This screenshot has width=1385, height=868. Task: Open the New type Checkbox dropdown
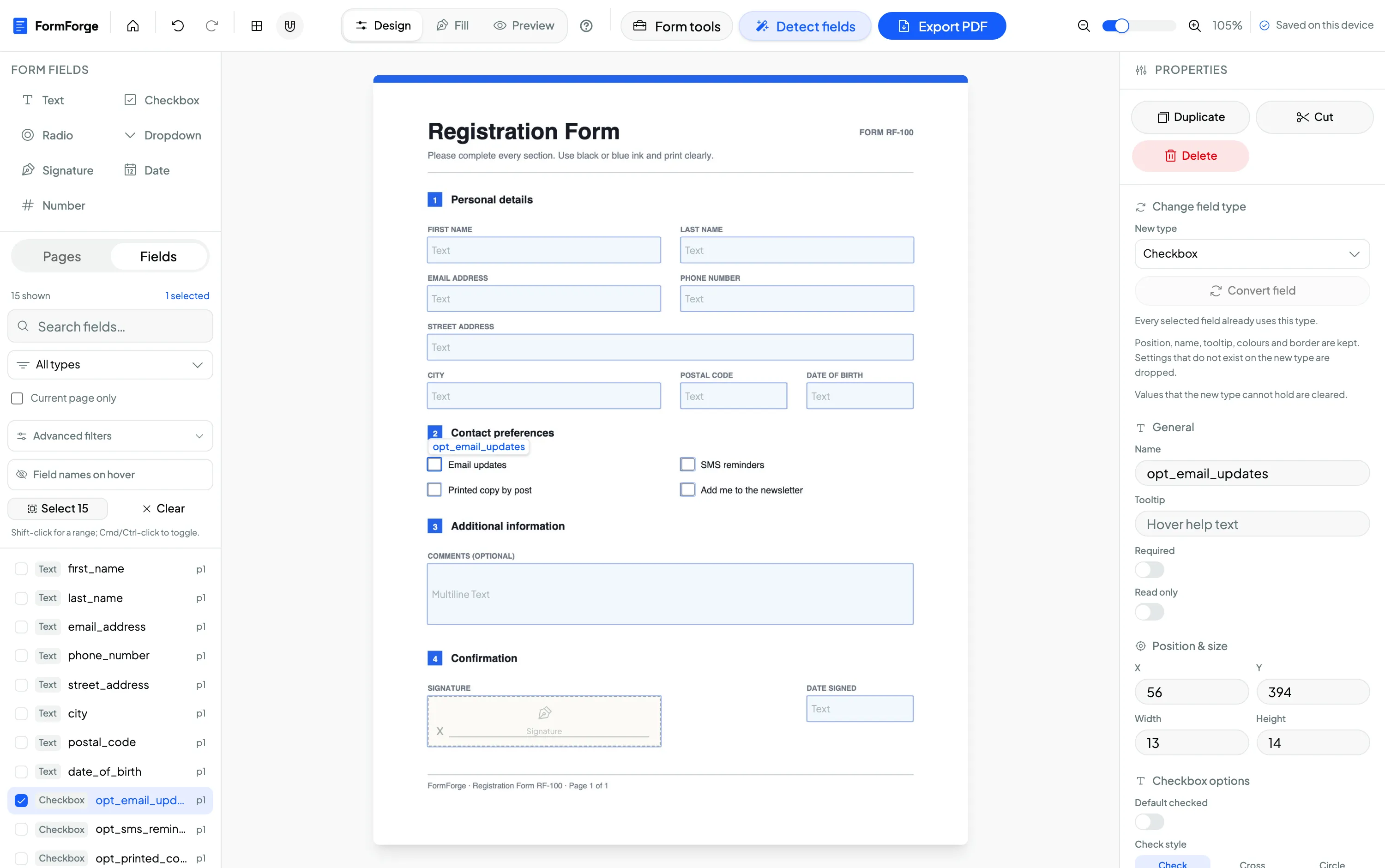(x=1252, y=254)
